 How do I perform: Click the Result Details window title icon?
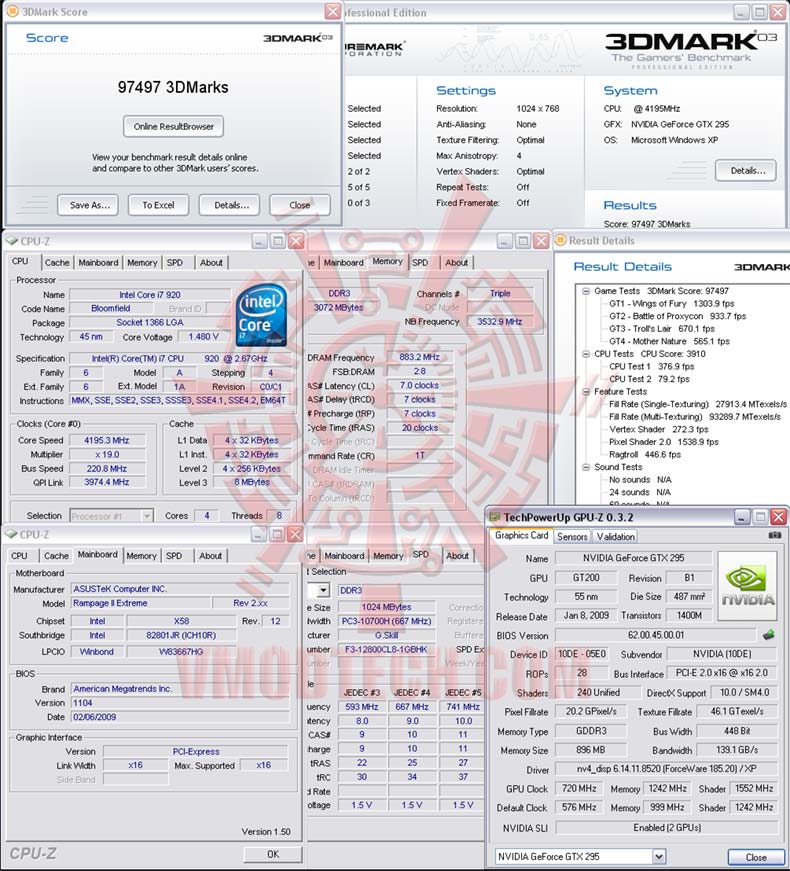click(x=561, y=241)
